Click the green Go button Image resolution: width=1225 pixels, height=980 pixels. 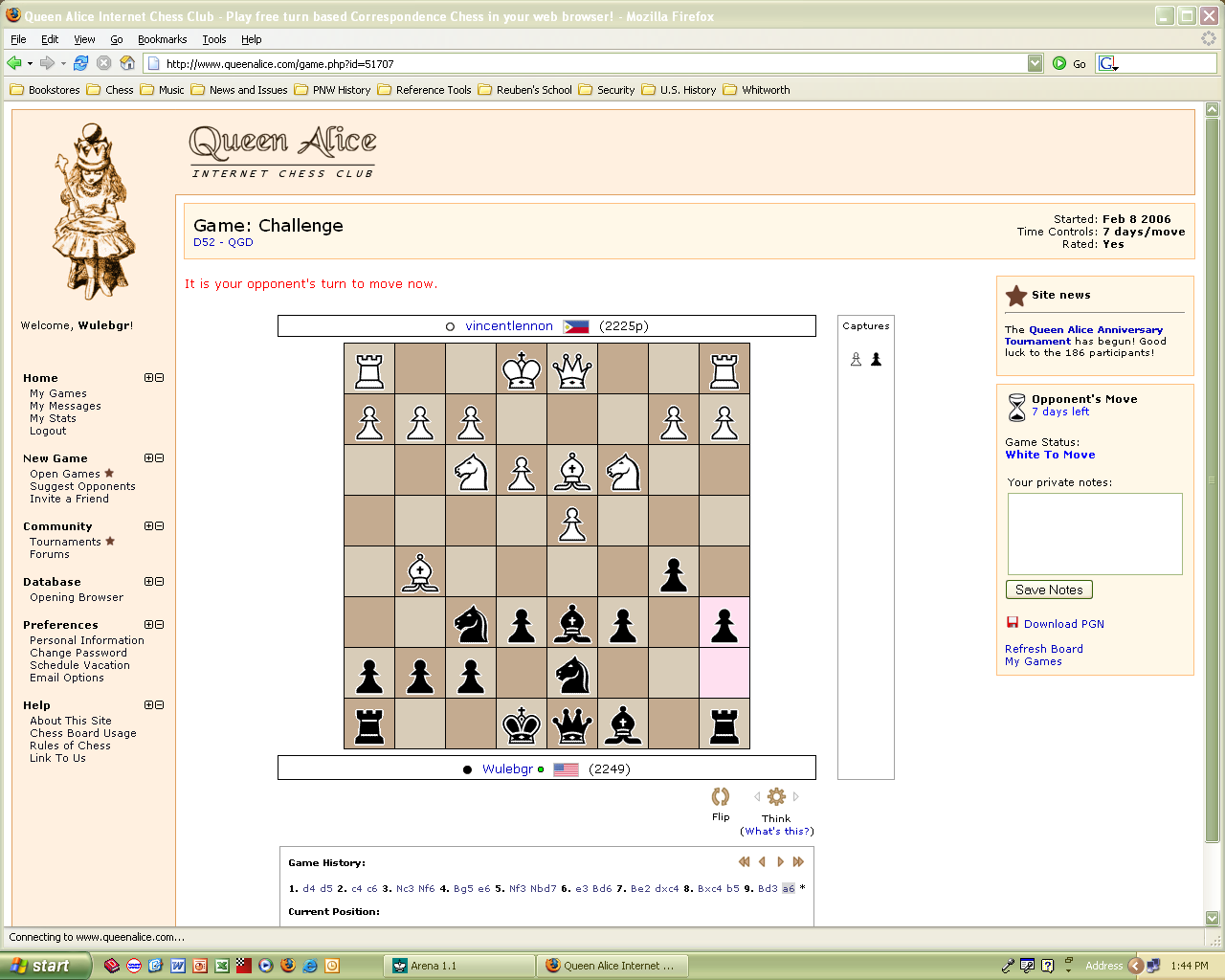pyautogui.click(x=1070, y=63)
